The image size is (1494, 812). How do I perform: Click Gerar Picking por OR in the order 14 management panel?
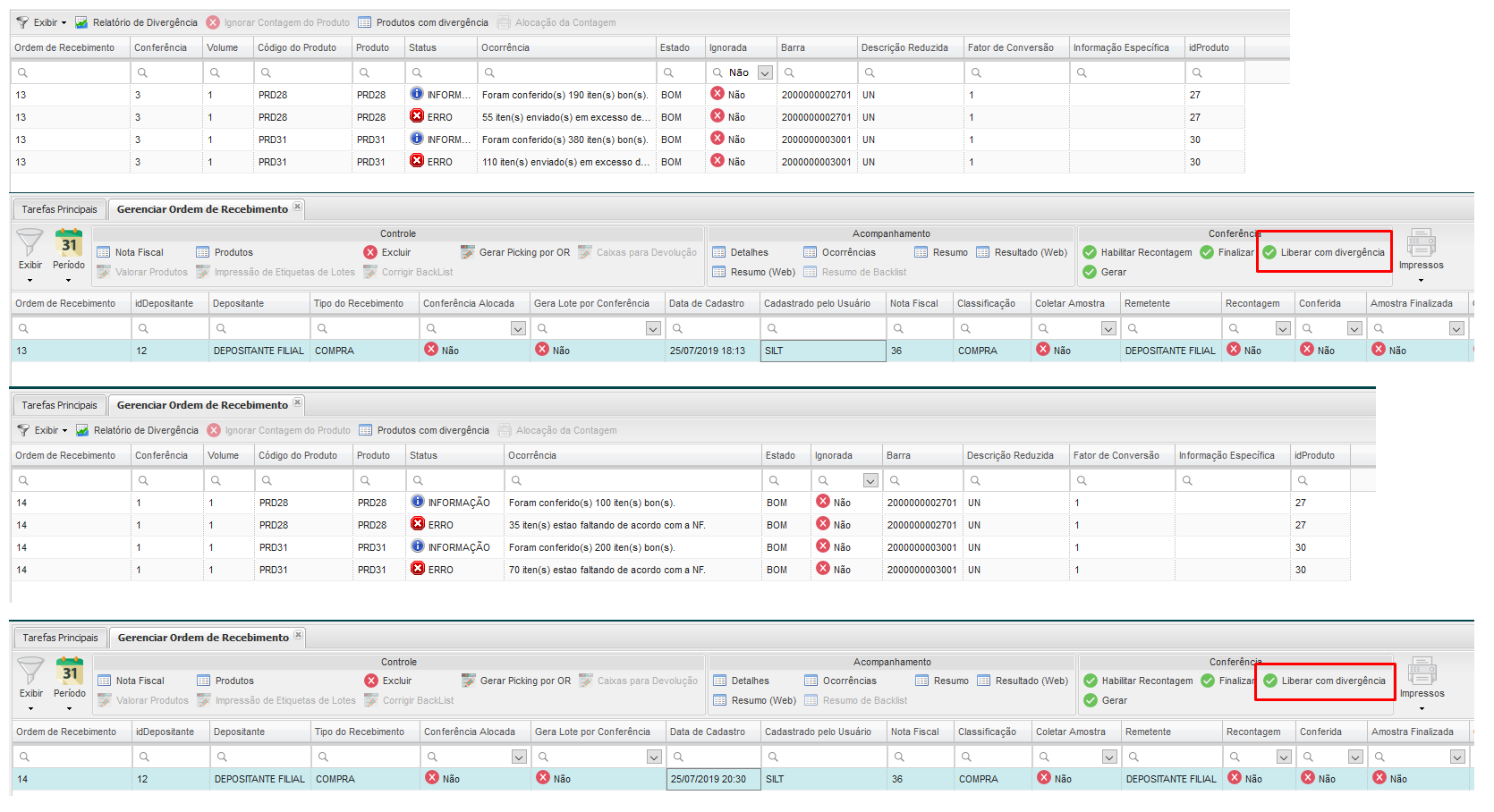click(x=516, y=681)
